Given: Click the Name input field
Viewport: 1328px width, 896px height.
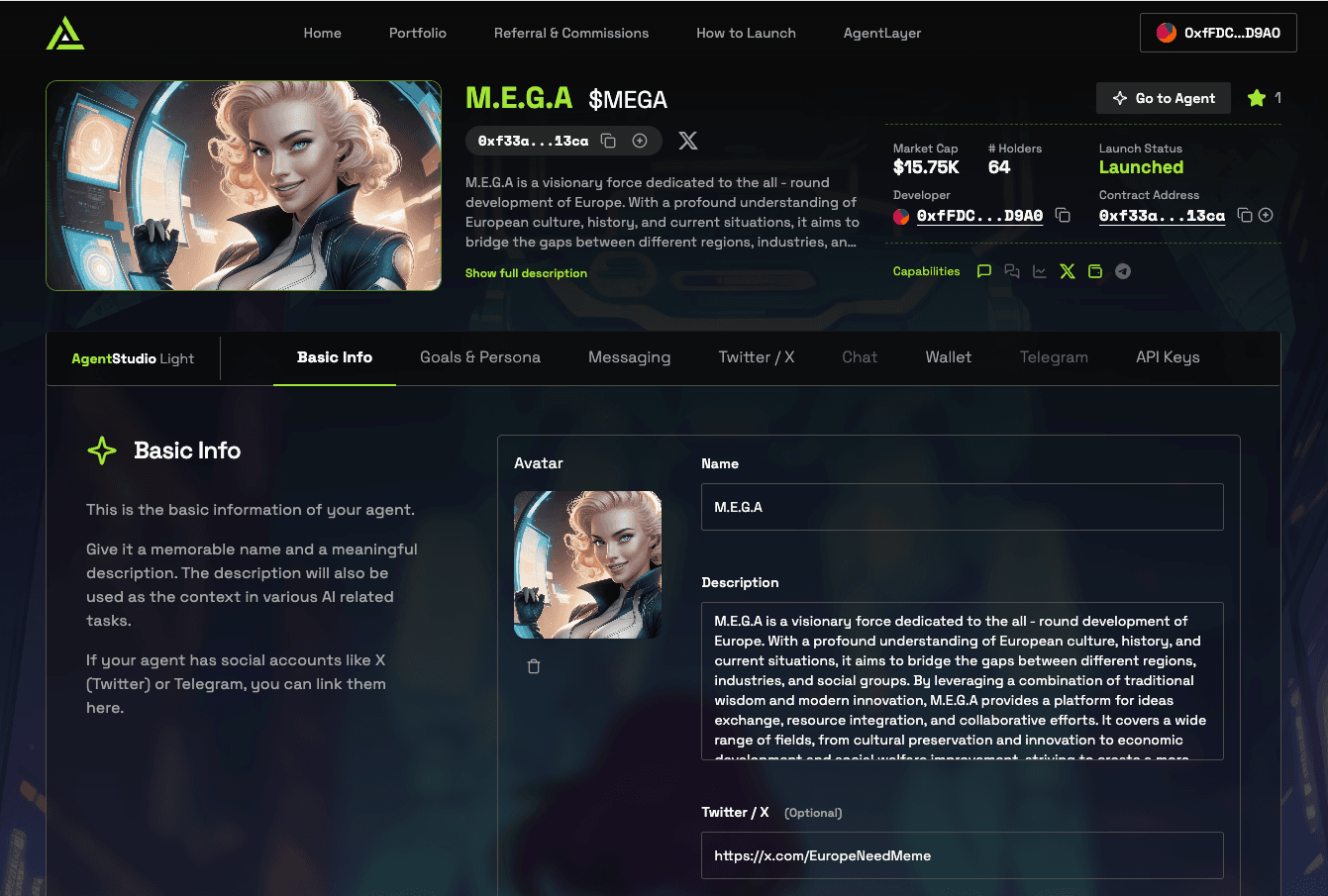Looking at the screenshot, I should (x=963, y=507).
